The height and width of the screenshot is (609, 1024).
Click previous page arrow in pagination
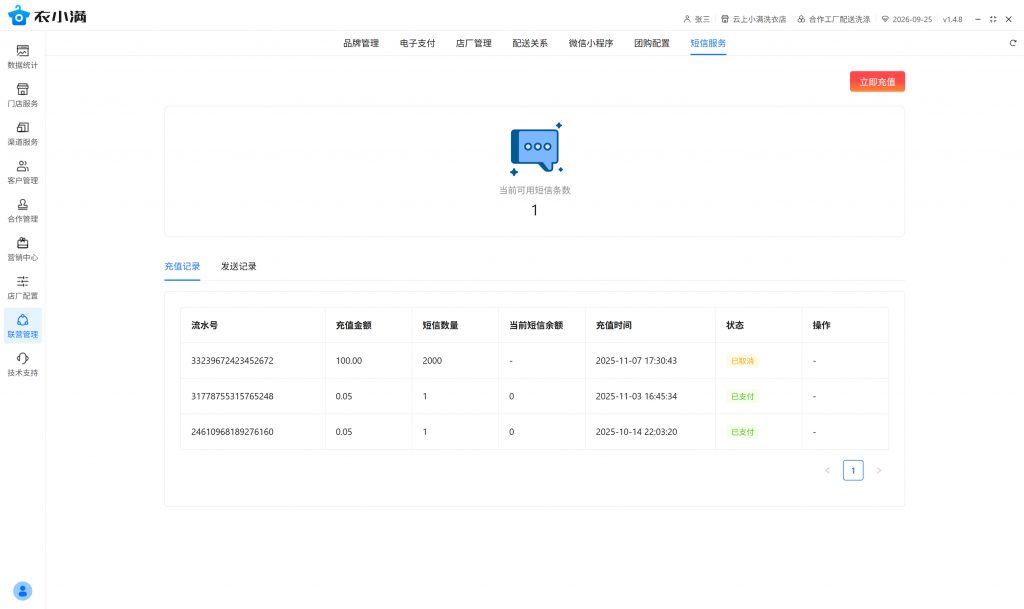pos(827,470)
